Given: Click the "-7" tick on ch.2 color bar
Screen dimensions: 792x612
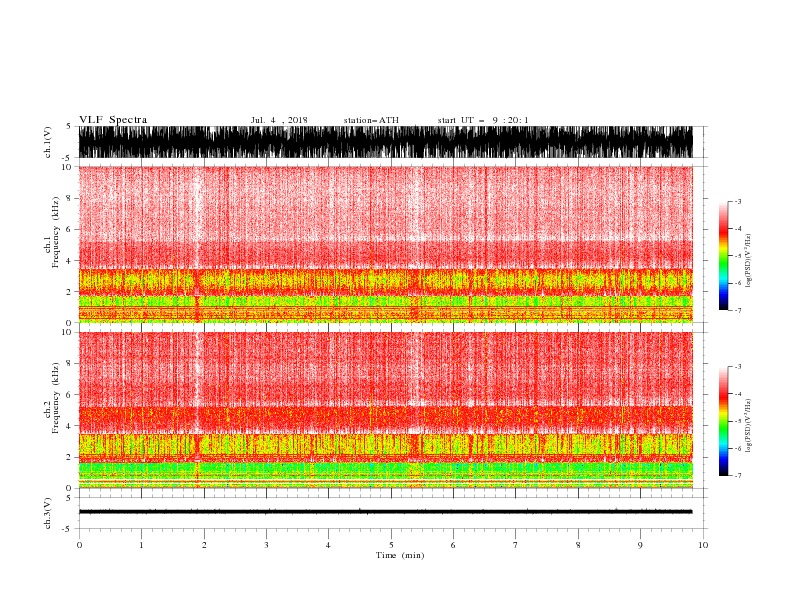Looking at the screenshot, I should pos(738,476).
